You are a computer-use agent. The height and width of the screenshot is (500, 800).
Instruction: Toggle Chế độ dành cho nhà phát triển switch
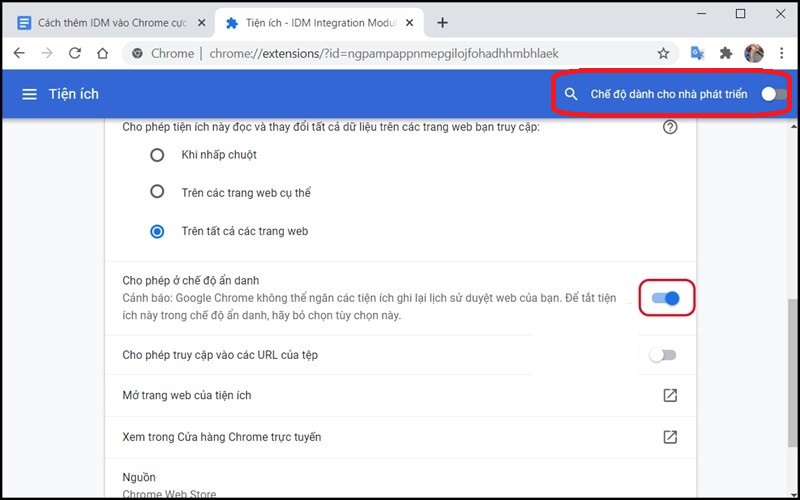click(773, 94)
